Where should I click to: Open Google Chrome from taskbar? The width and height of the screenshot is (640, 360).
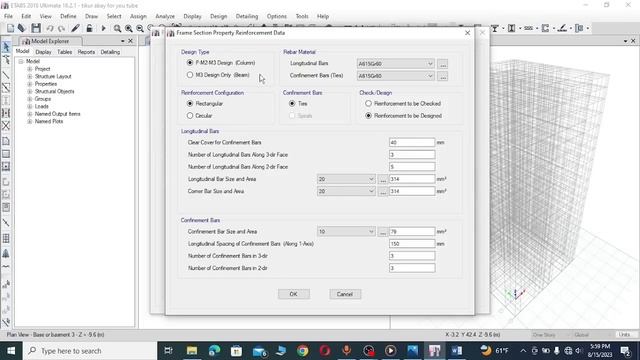tap(302, 351)
